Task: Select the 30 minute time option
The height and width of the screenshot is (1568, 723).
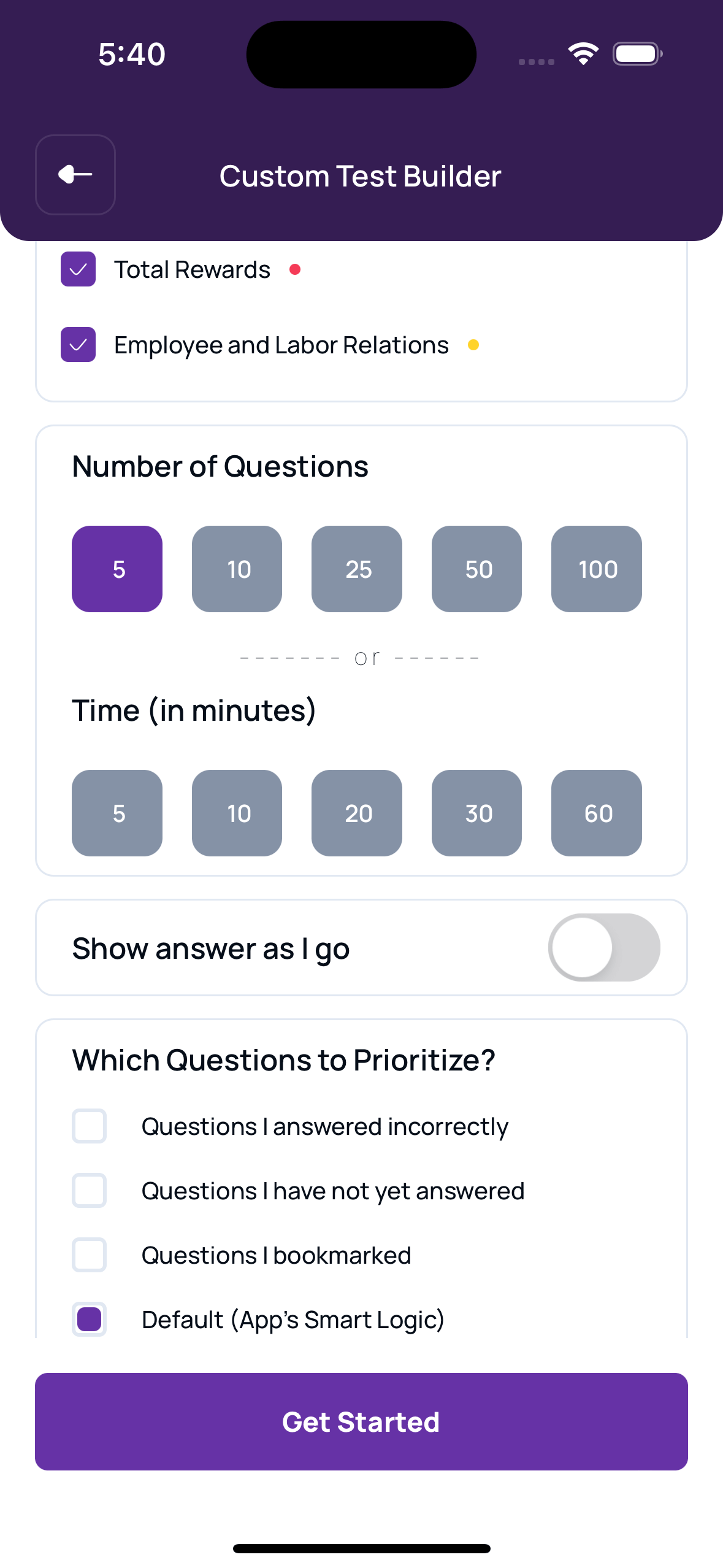Action: pyautogui.click(x=476, y=813)
